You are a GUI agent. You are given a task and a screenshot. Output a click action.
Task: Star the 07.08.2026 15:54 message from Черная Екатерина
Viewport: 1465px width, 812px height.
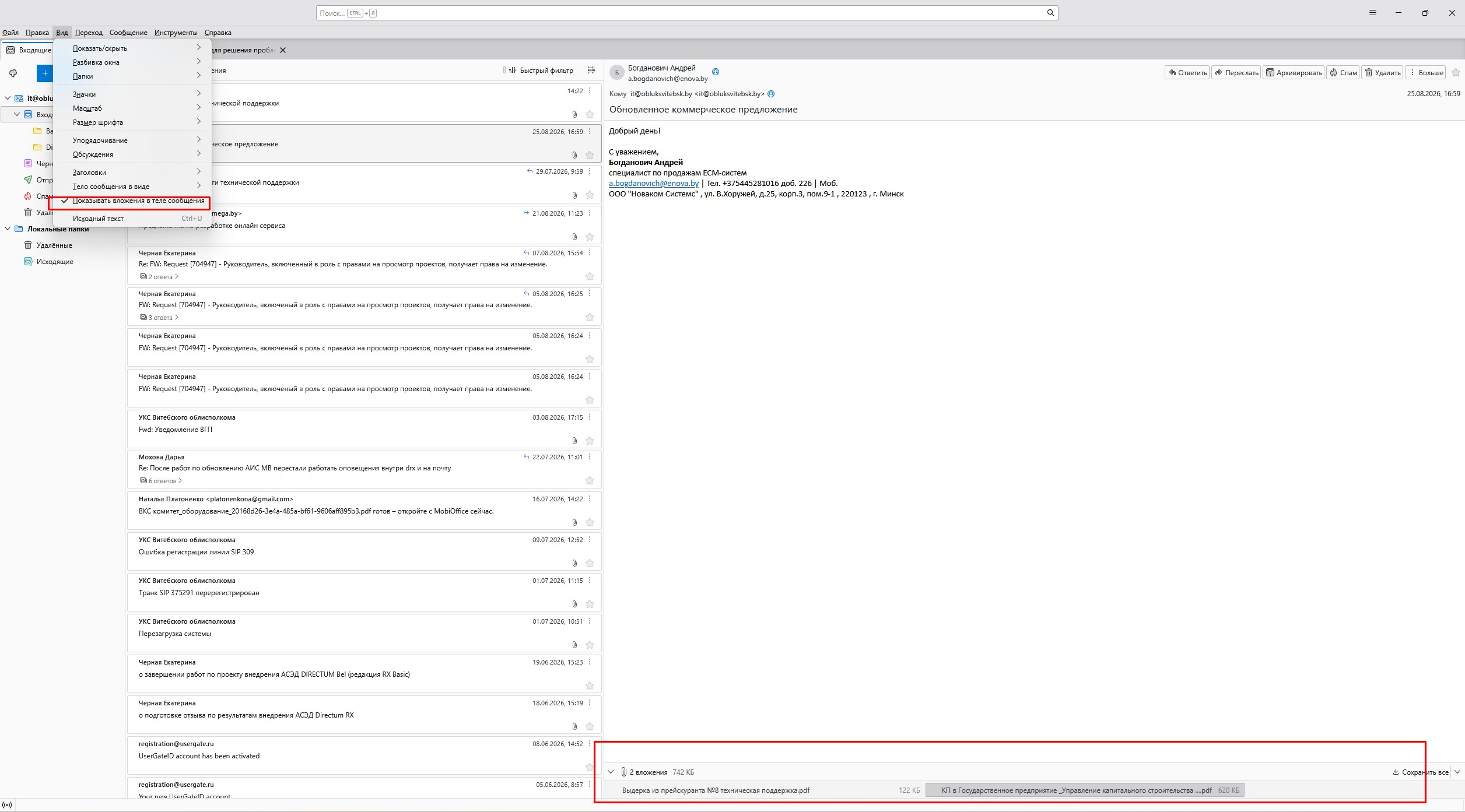pyautogui.click(x=590, y=276)
